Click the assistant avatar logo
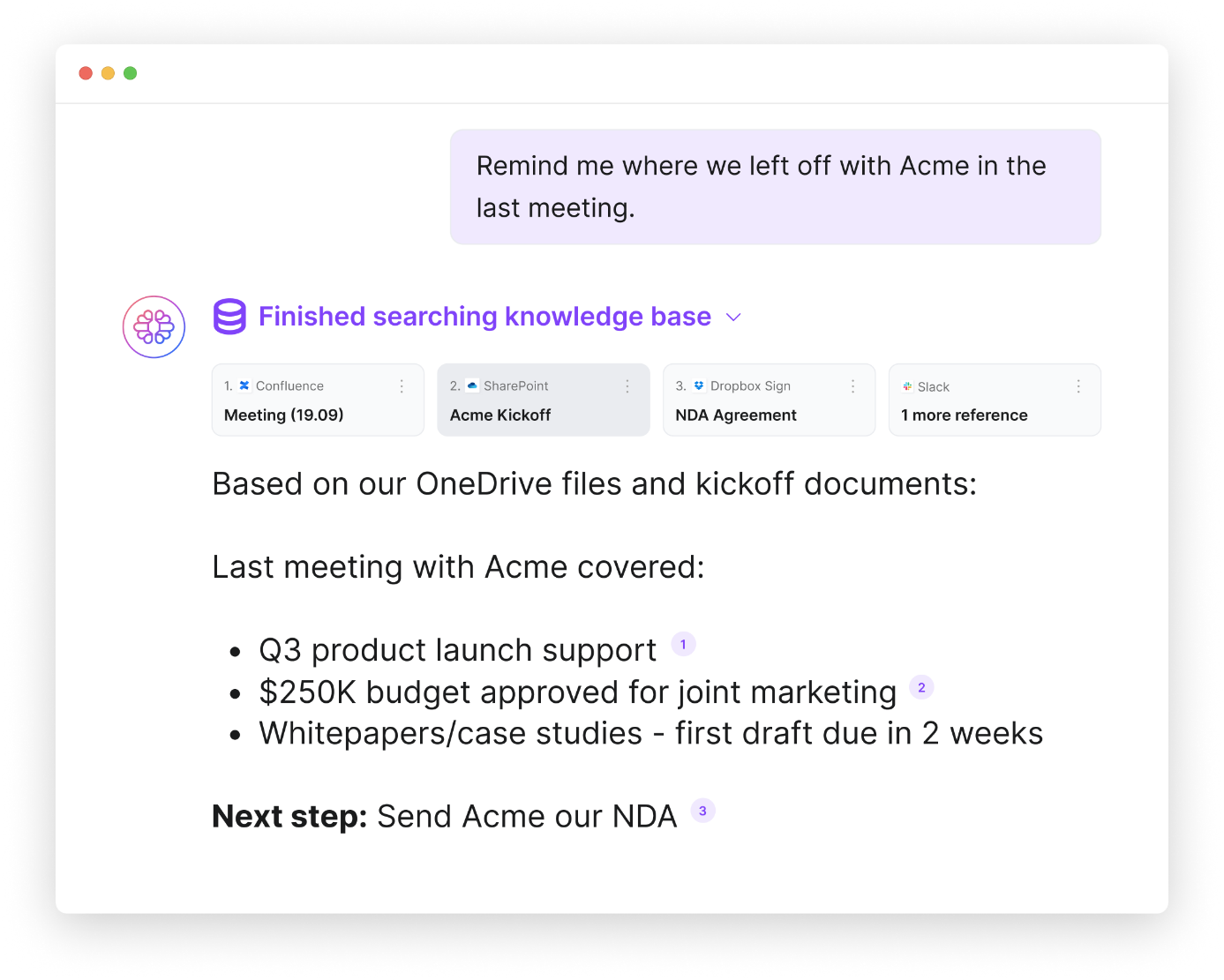Viewport: 1224px width, 980px height. pos(154,326)
